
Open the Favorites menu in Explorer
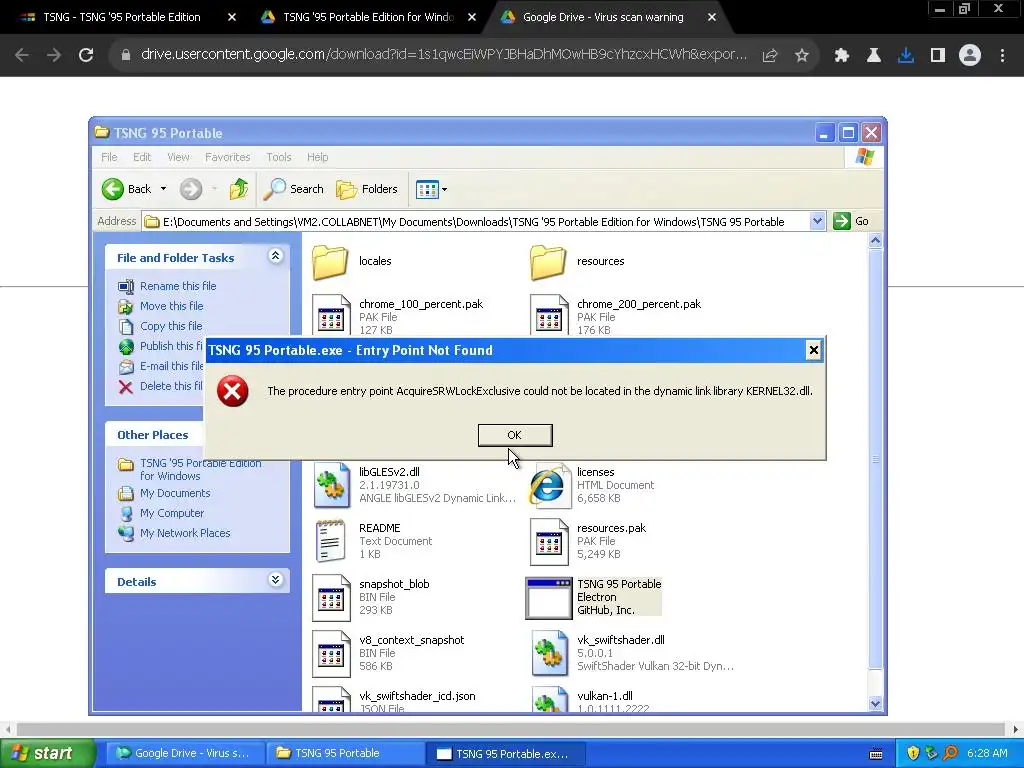point(227,157)
